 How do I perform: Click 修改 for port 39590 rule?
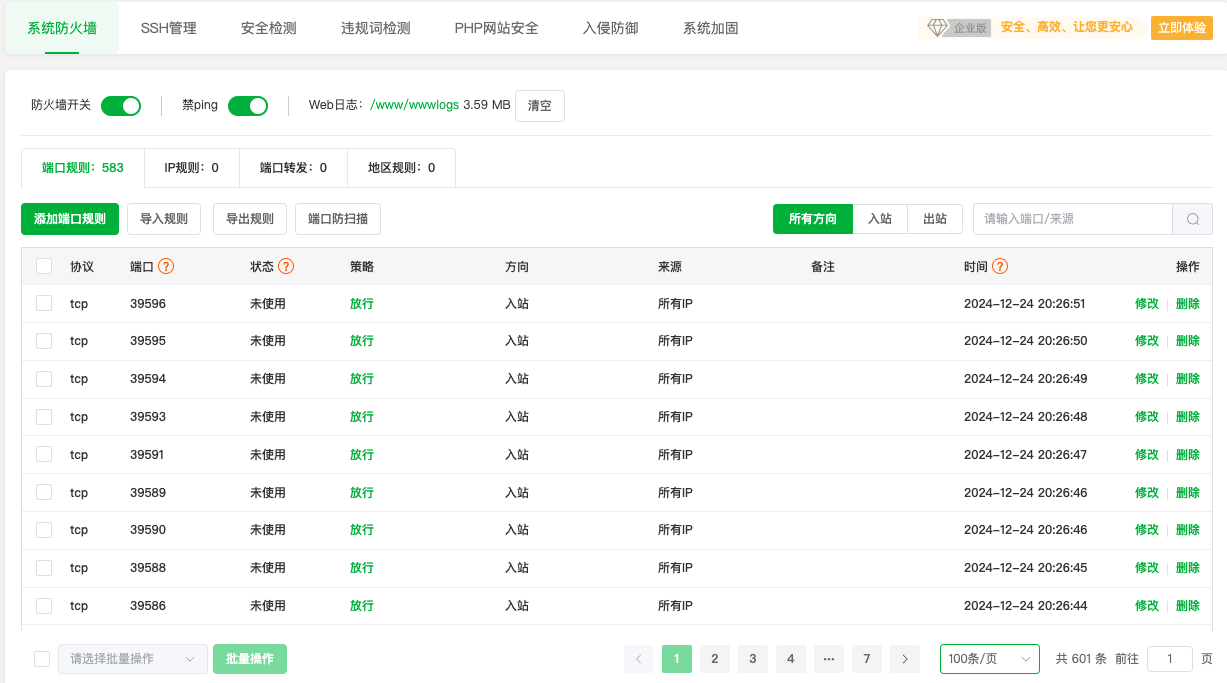[x=1147, y=530]
